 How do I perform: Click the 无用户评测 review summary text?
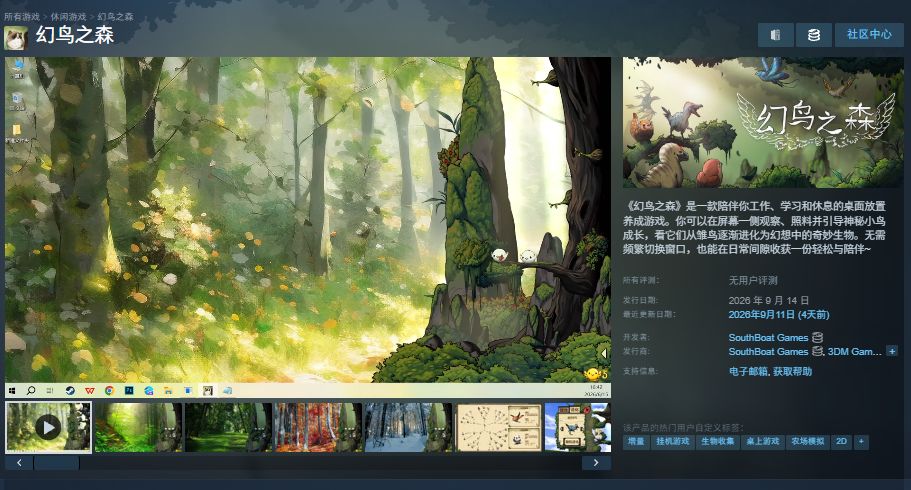(x=753, y=281)
